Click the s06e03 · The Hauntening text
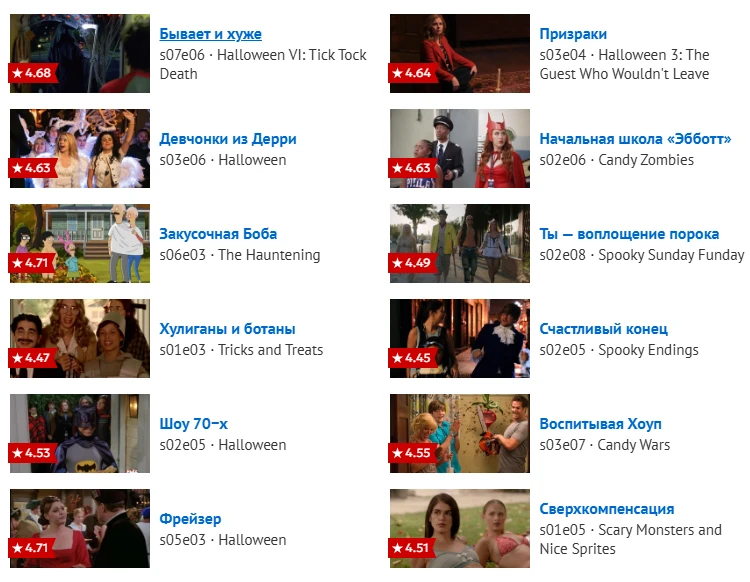This screenshot has width=750, height=582. (x=240, y=255)
